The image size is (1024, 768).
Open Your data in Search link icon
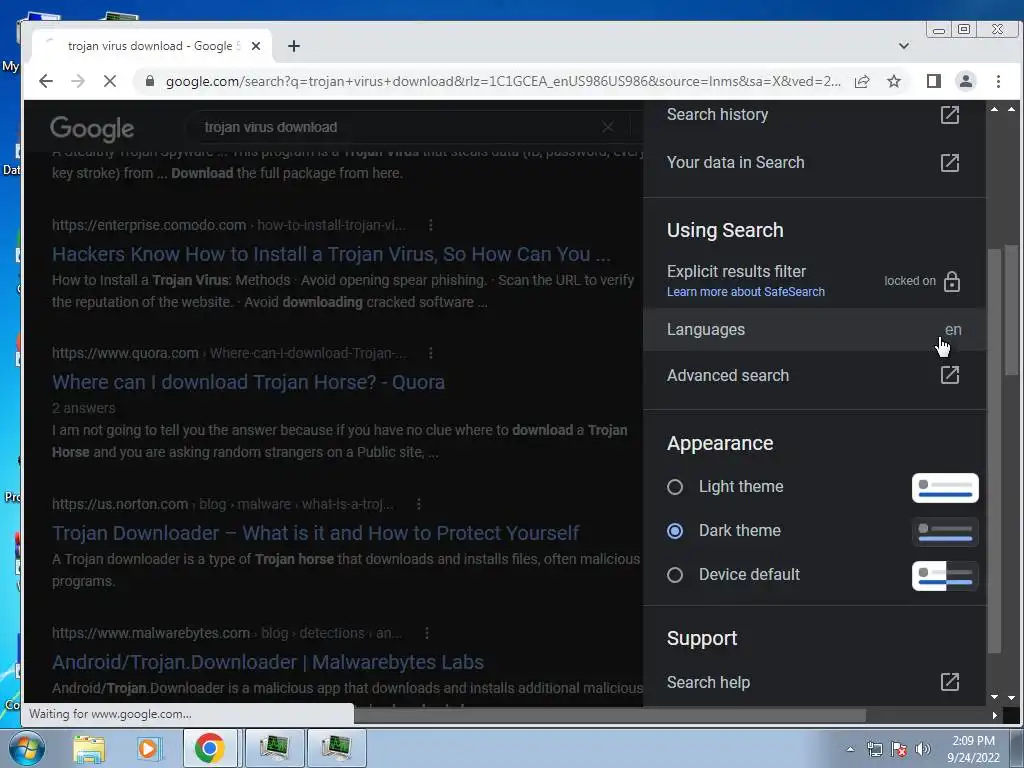[x=950, y=163]
